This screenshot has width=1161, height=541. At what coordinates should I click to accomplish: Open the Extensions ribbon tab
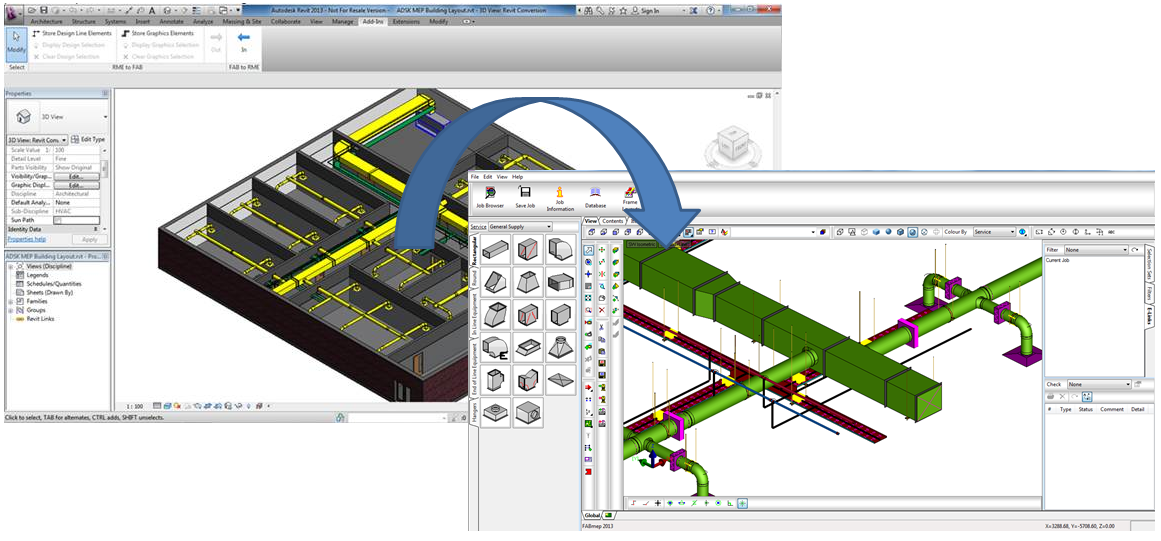[x=406, y=21]
